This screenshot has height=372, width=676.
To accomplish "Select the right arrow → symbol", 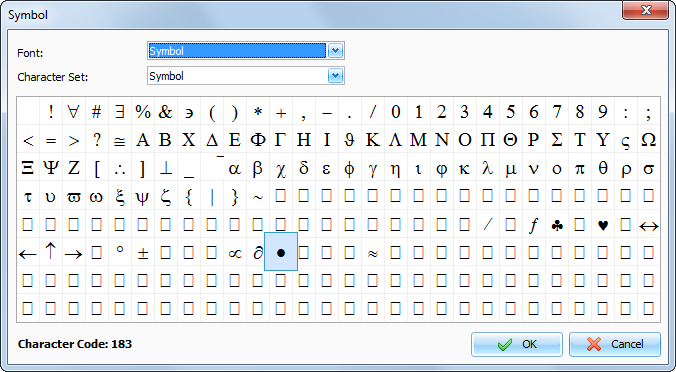I will click(x=74, y=253).
